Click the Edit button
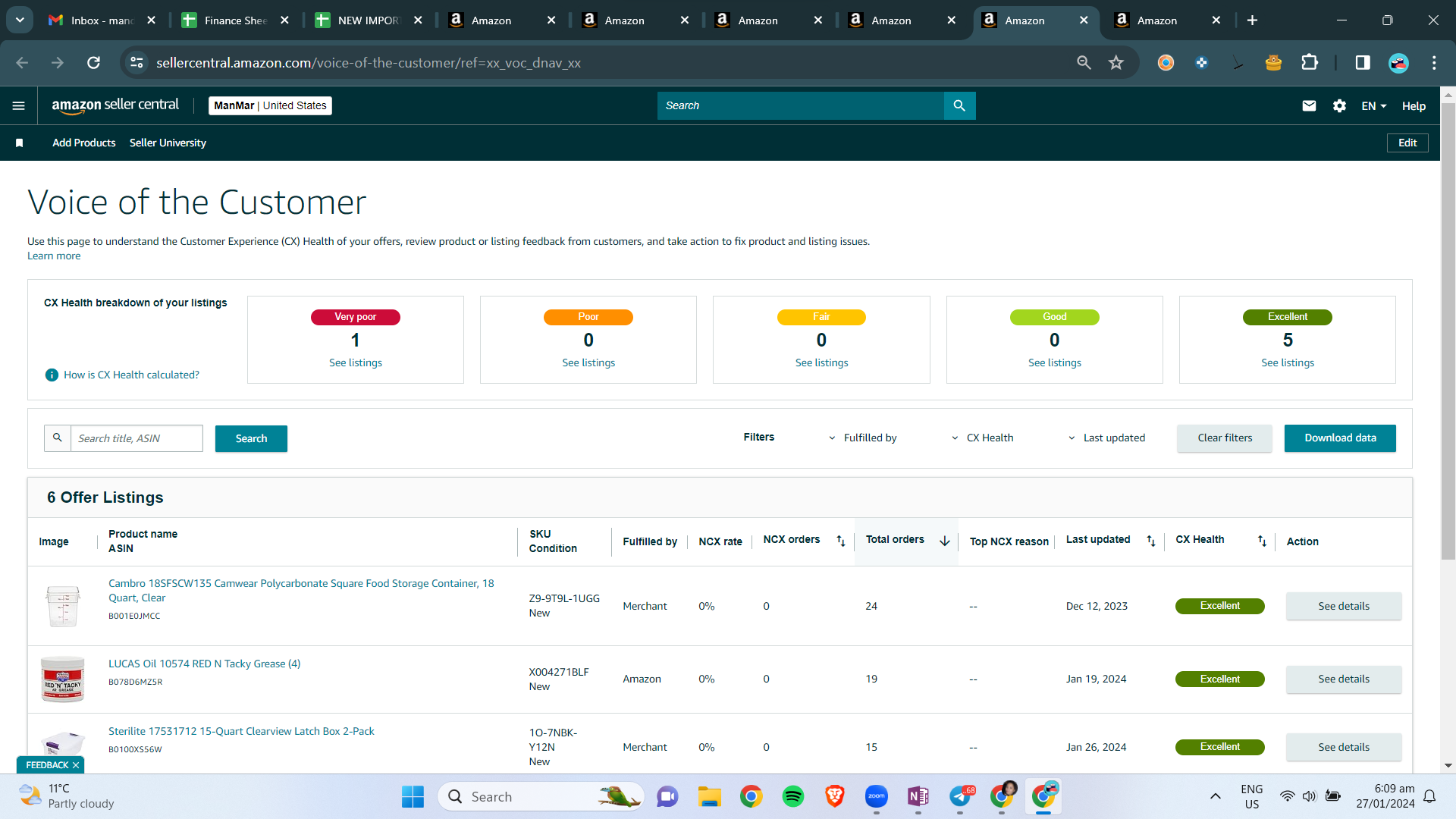This screenshot has width=1456, height=819. [x=1407, y=143]
